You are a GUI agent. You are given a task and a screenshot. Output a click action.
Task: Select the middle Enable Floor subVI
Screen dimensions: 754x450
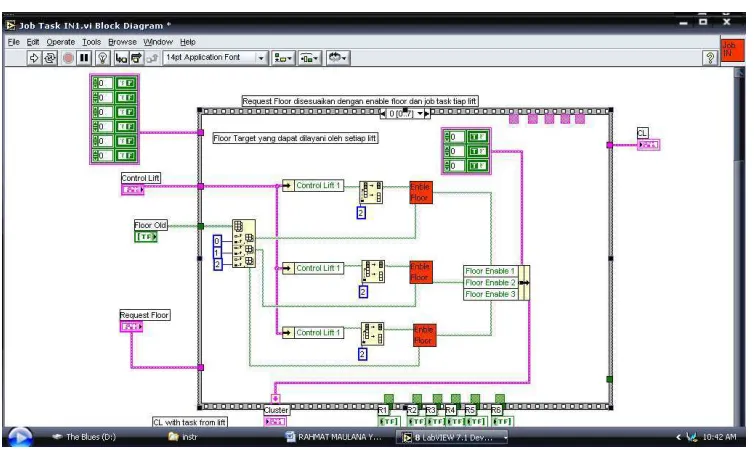421,272
